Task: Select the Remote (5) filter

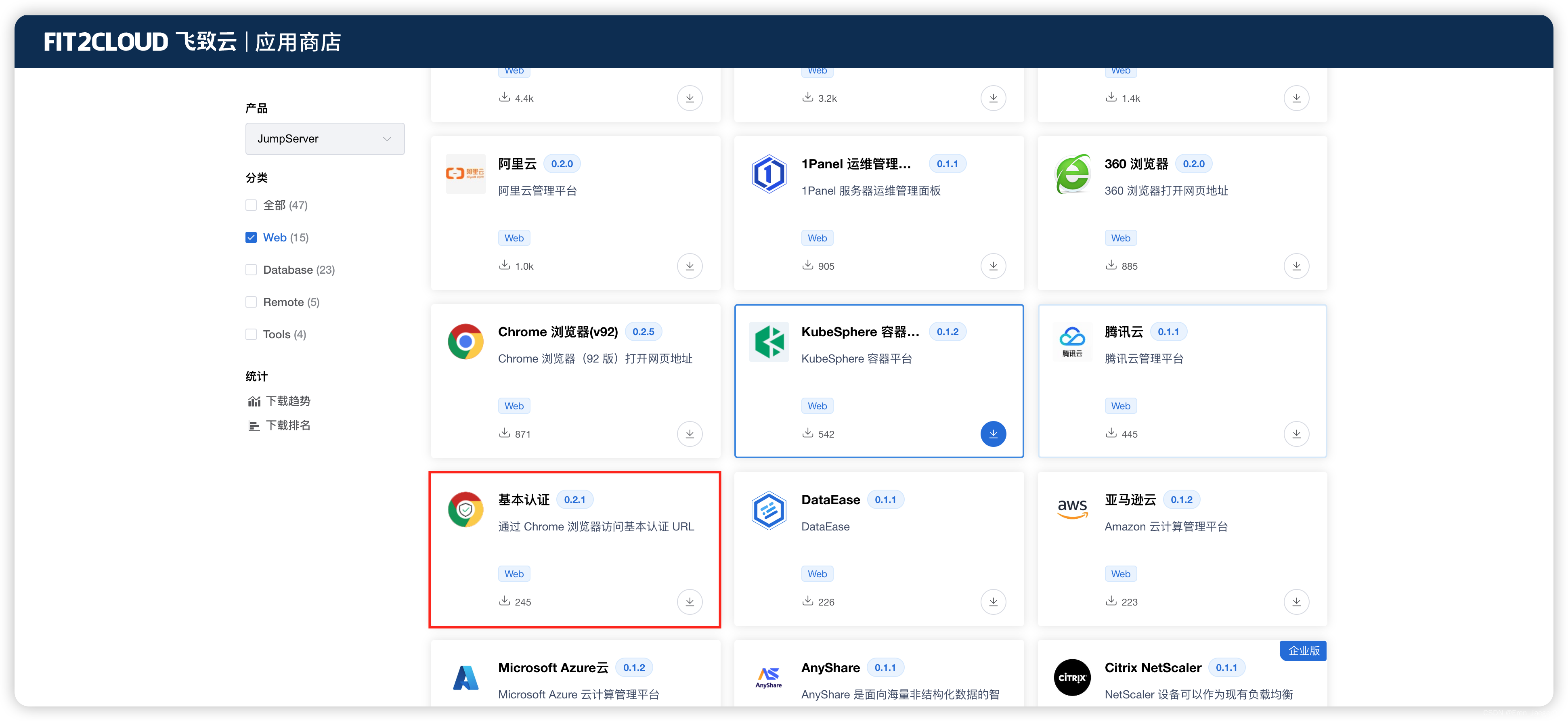Action: [x=251, y=302]
